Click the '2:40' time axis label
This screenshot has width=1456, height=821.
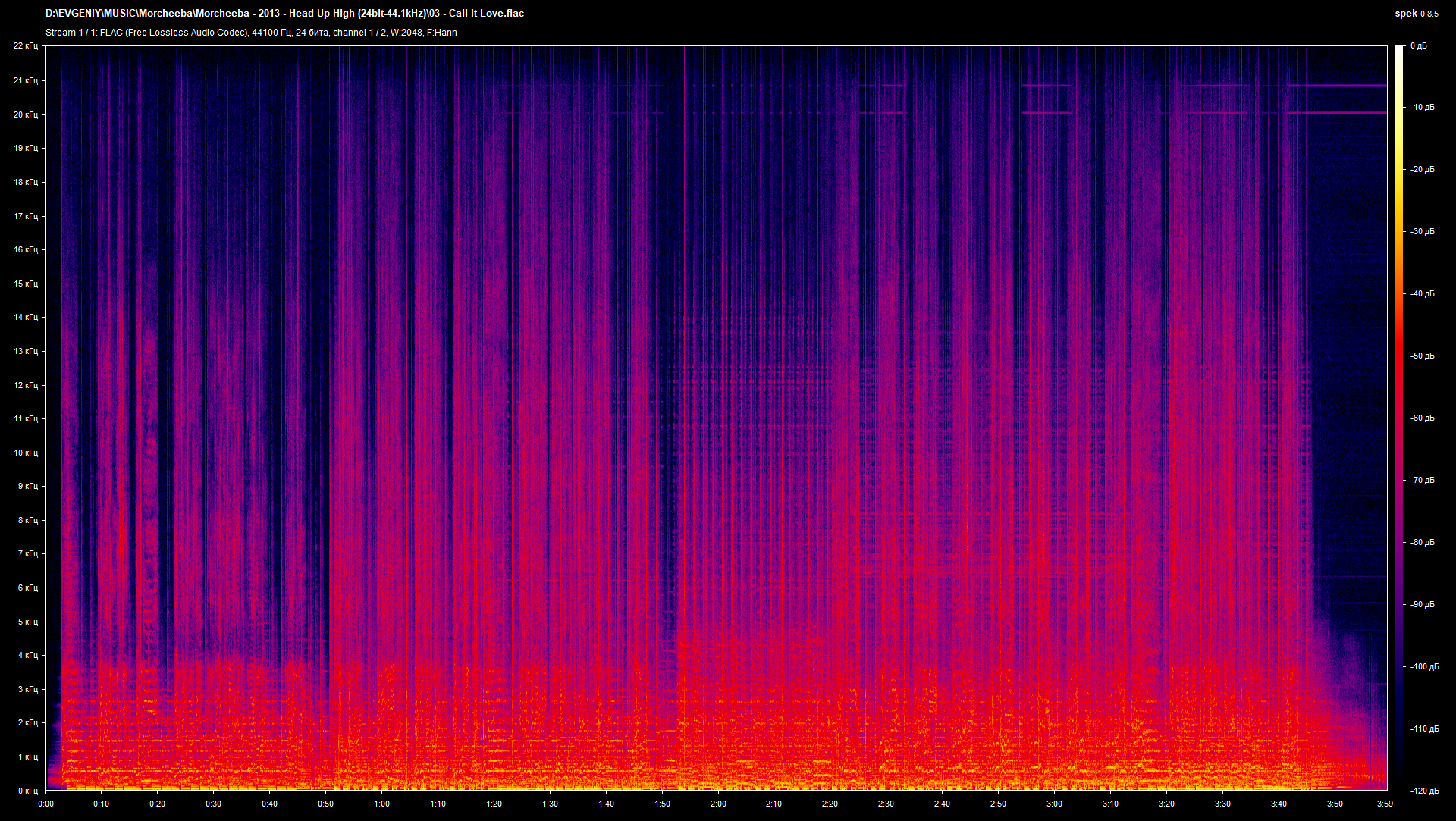[943, 804]
